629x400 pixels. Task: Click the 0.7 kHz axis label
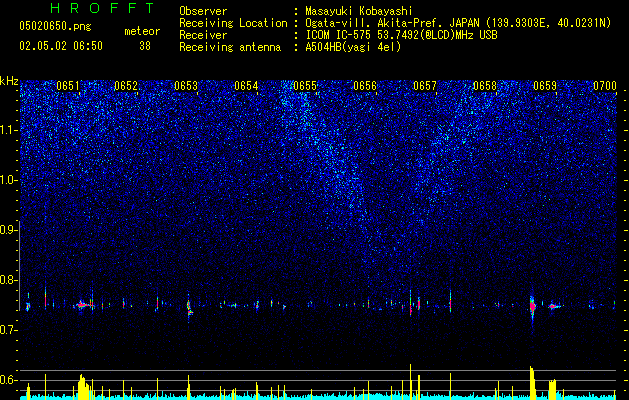8,330
